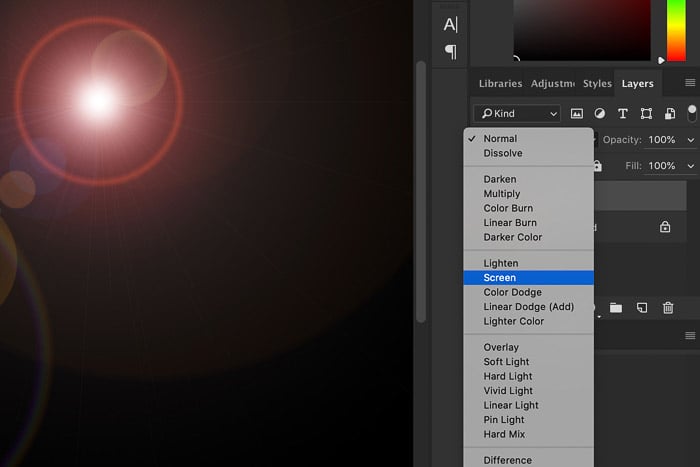Choose Difference blend mode
This screenshot has width=700, height=467.
pos(529,460)
